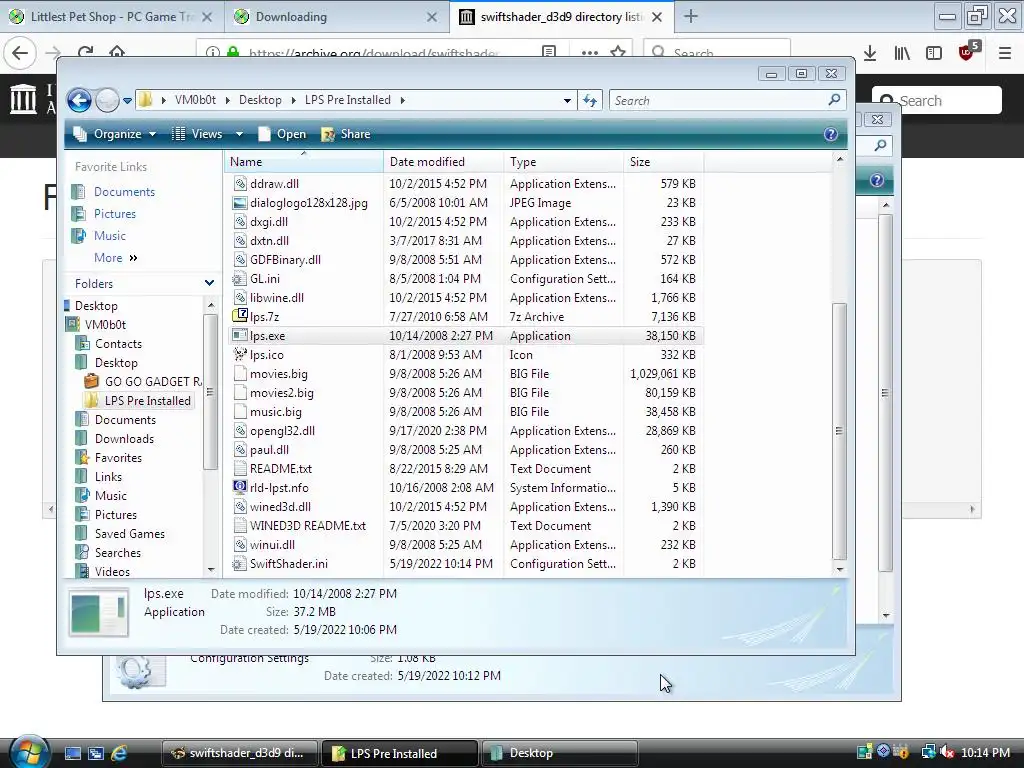Open Explorer help icon
The width and height of the screenshot is (1024, 768).
[x=830, y=134]
